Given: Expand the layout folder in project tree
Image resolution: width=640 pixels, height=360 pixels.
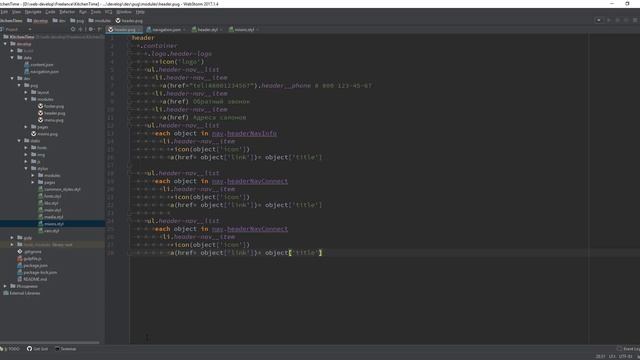Looking at the screenshot, I should 26,92.
